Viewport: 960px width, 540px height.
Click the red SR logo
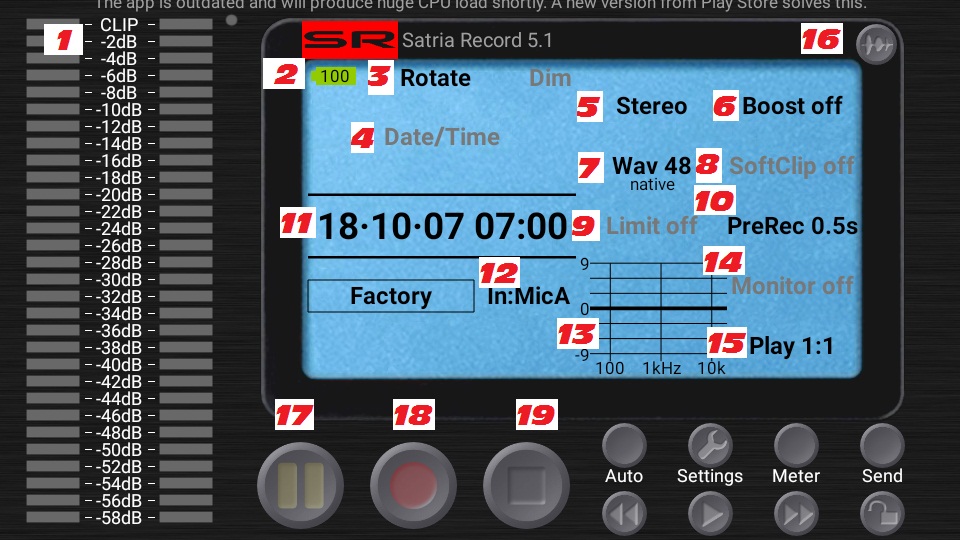pyautogui.click(x=350, y=40)
